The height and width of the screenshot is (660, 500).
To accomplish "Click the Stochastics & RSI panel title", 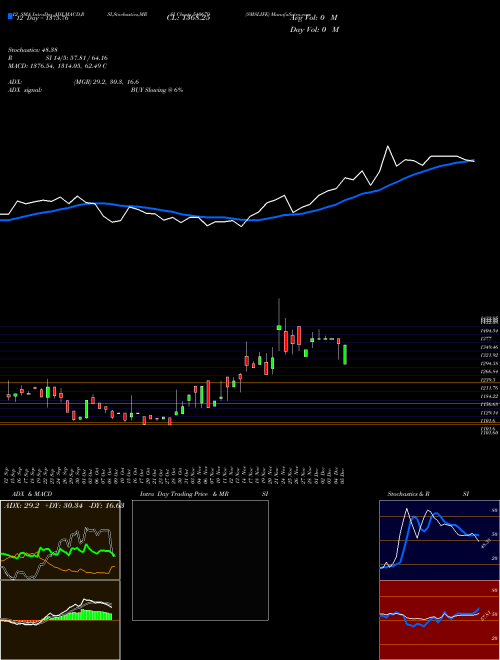I will pos(428,494).
